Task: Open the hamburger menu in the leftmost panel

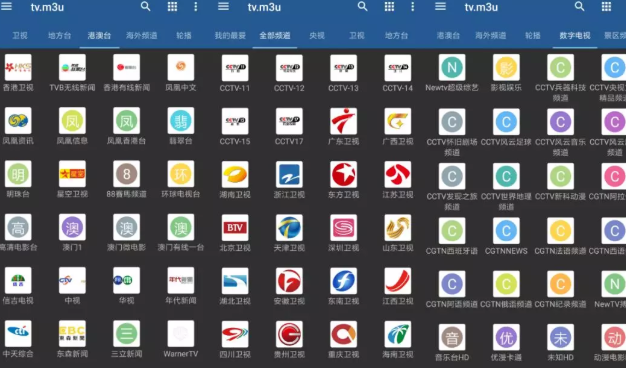Action: [6, 6]
